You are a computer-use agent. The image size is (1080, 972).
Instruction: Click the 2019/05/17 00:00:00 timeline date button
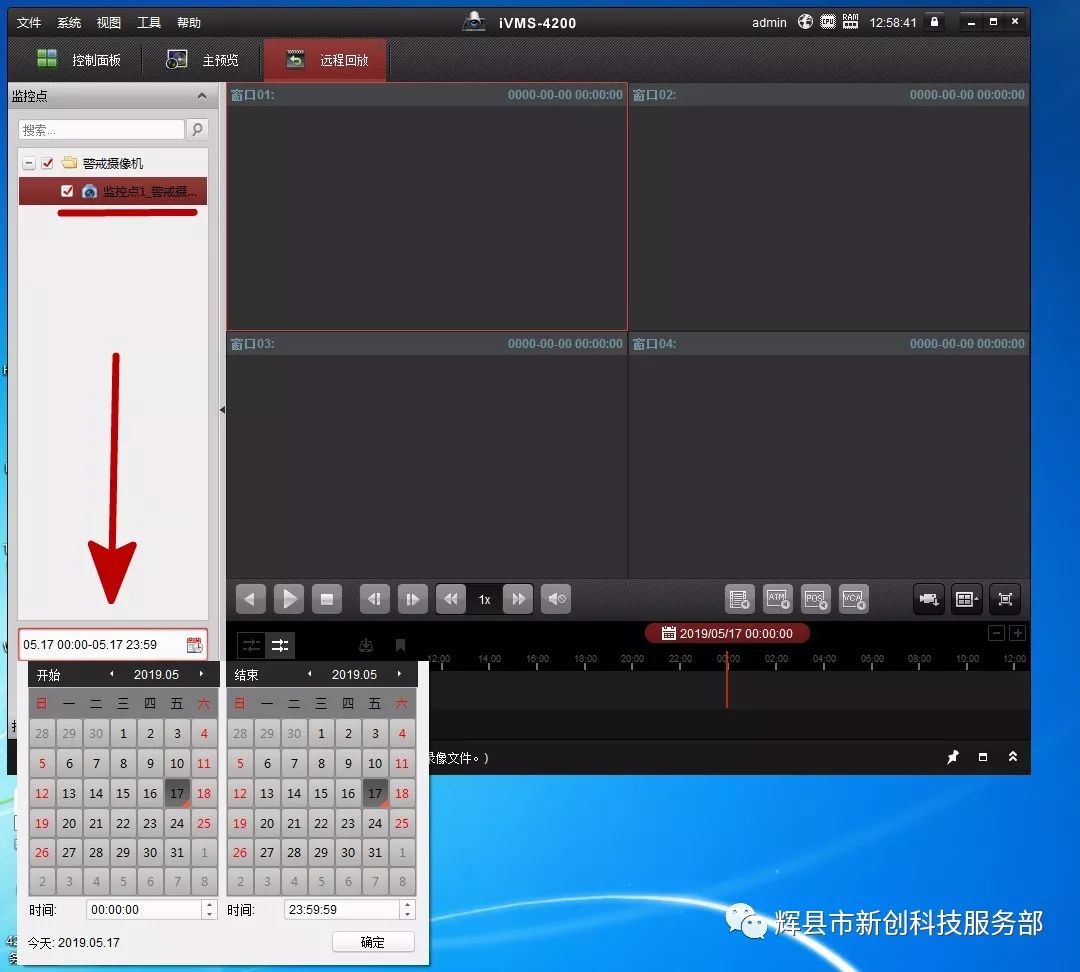[727, 633]
